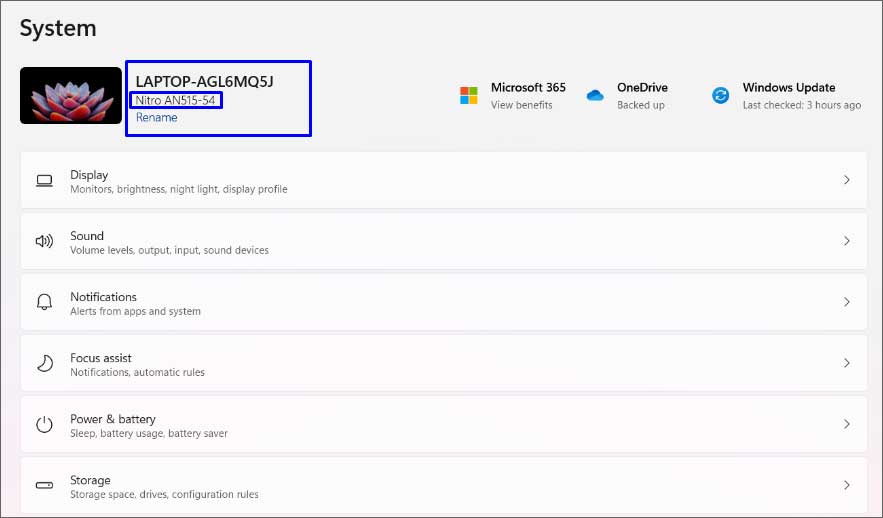The height and width of the screenshot is (518, 883).
Task: Click the OneDrive cloud icon
Action: point(595,96)
